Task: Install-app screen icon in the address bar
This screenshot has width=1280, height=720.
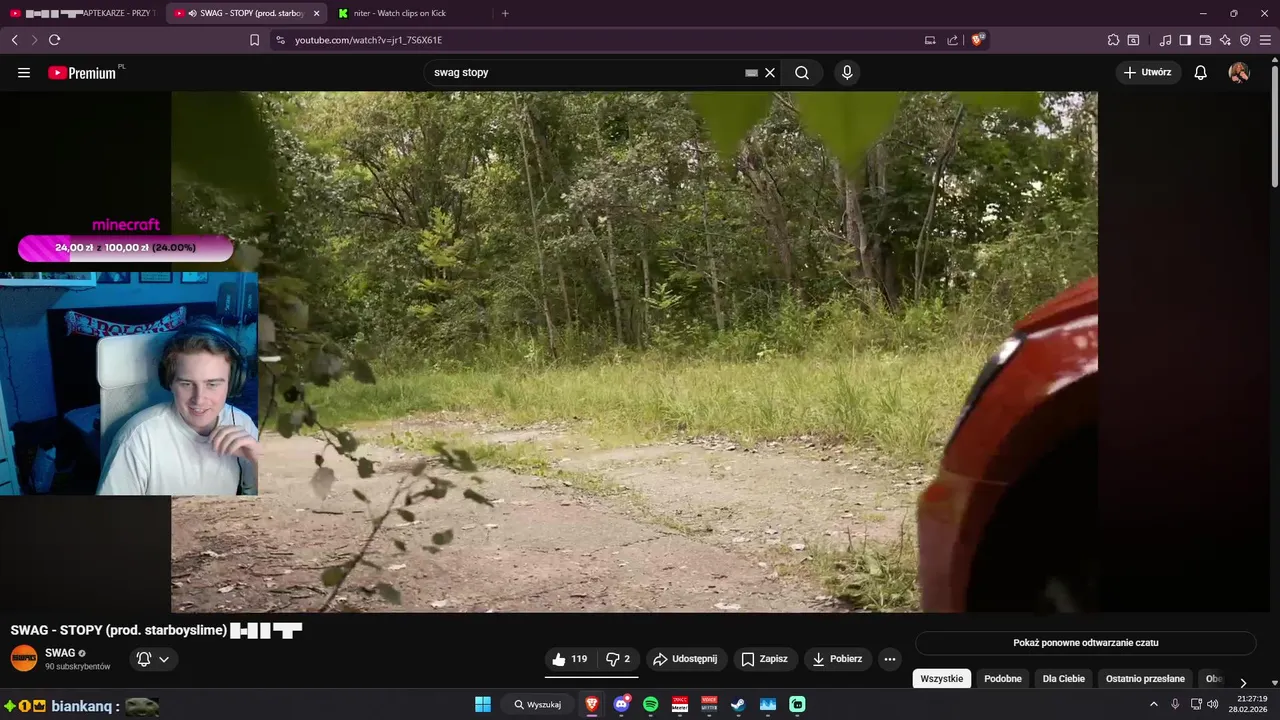Action: (x=930, y=40)
